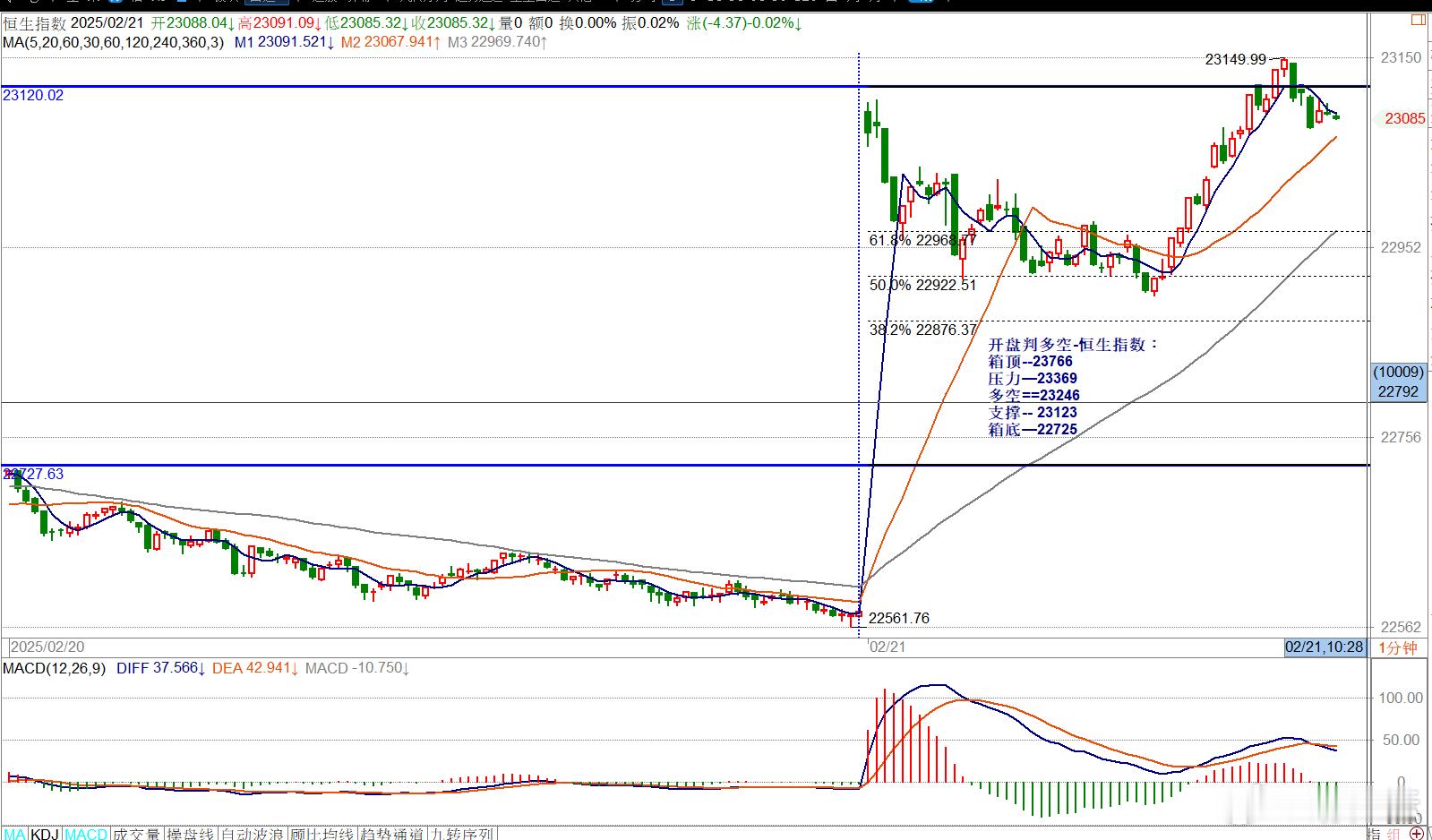The image size is (1432, 840).
Task: Click the 22561.76 low price label
Action: click(899, 618)
